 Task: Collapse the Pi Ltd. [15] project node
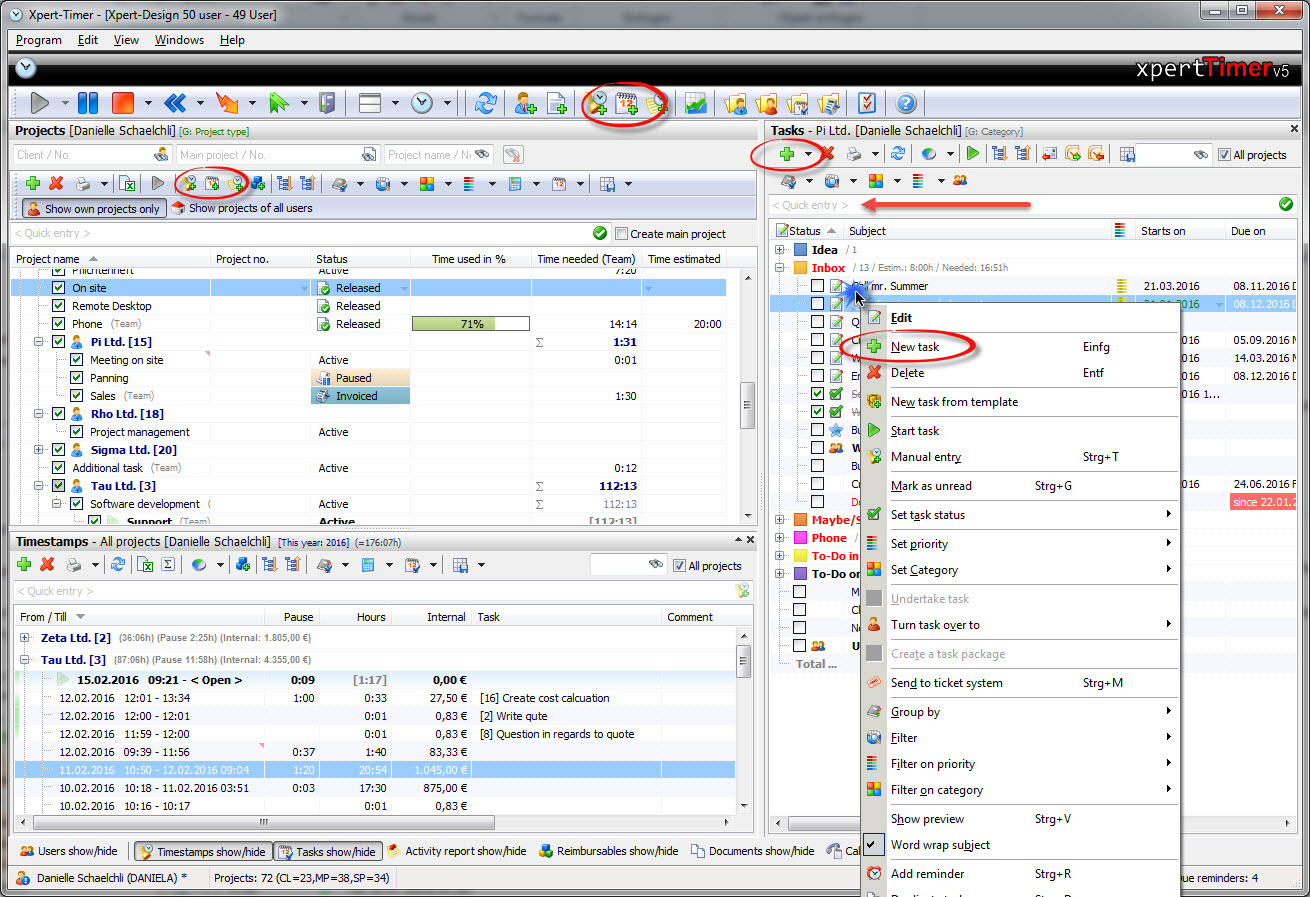[41, 342]
